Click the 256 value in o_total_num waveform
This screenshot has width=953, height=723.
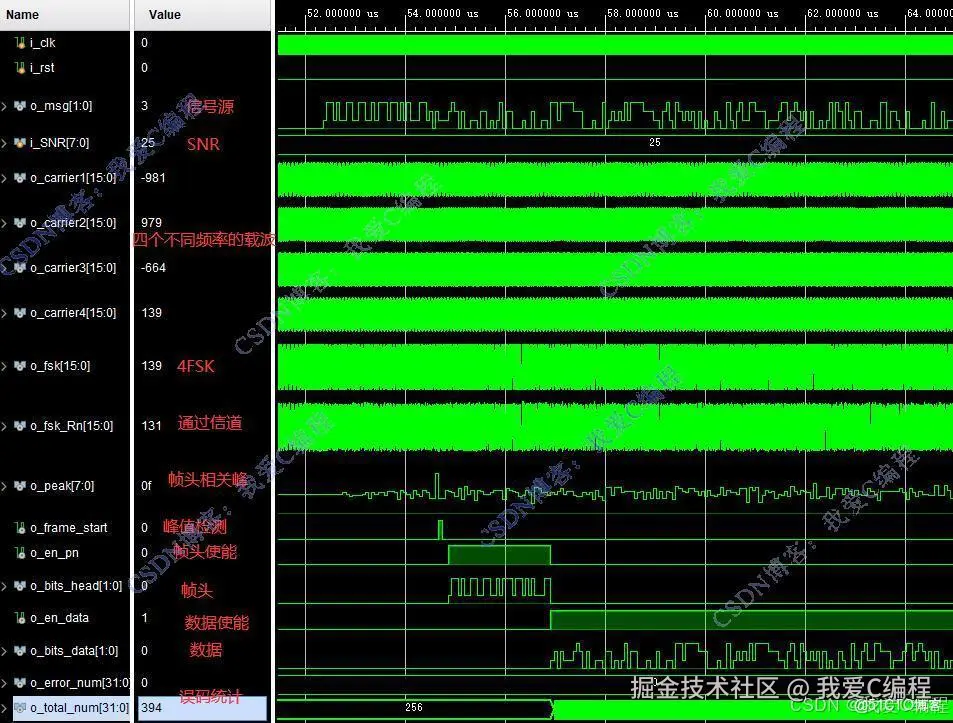(414, 707)
